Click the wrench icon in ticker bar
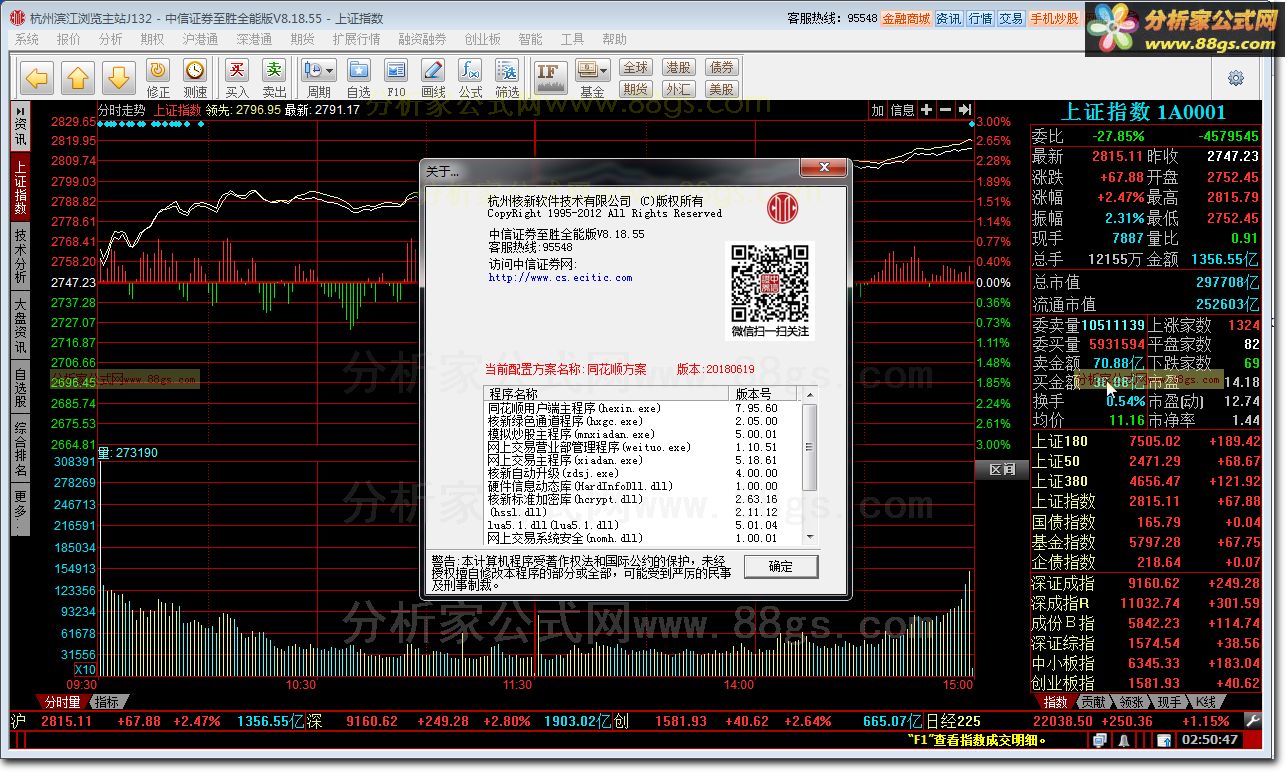This screenshot has height=772, width=1287. [x=1252, y=720]
